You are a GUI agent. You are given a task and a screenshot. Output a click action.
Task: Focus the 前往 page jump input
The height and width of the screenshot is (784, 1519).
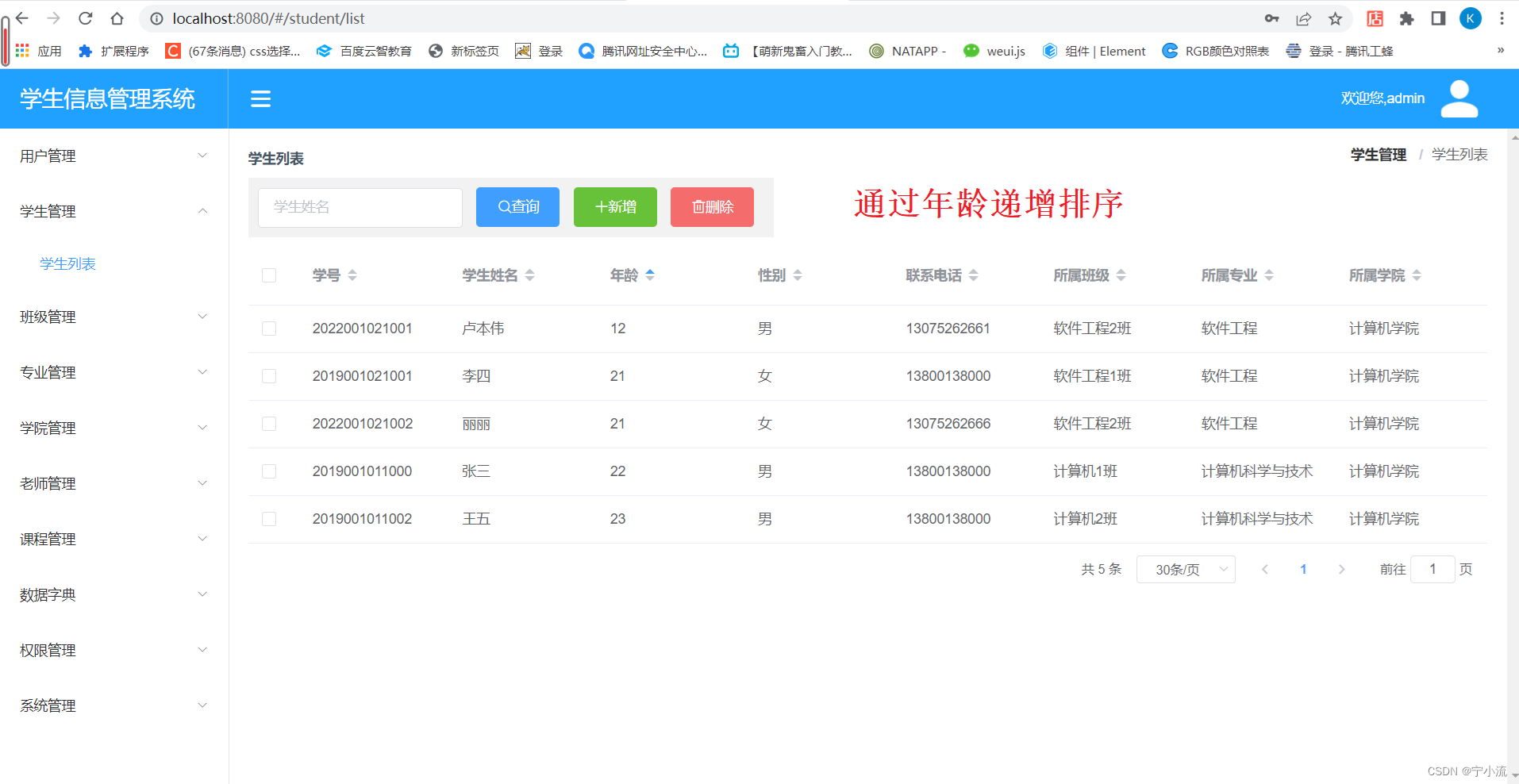coord(1432,570)
